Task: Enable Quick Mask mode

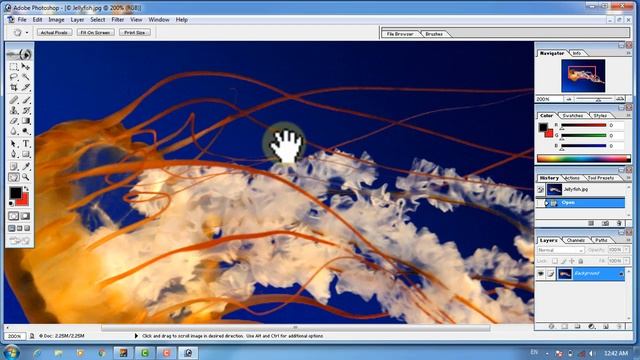Action: click(x=25, y=216)
